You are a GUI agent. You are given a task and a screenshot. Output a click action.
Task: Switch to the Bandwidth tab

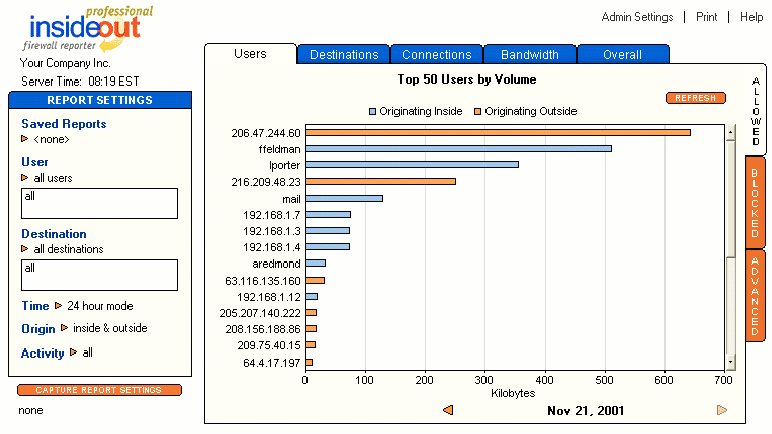[530, 55]
